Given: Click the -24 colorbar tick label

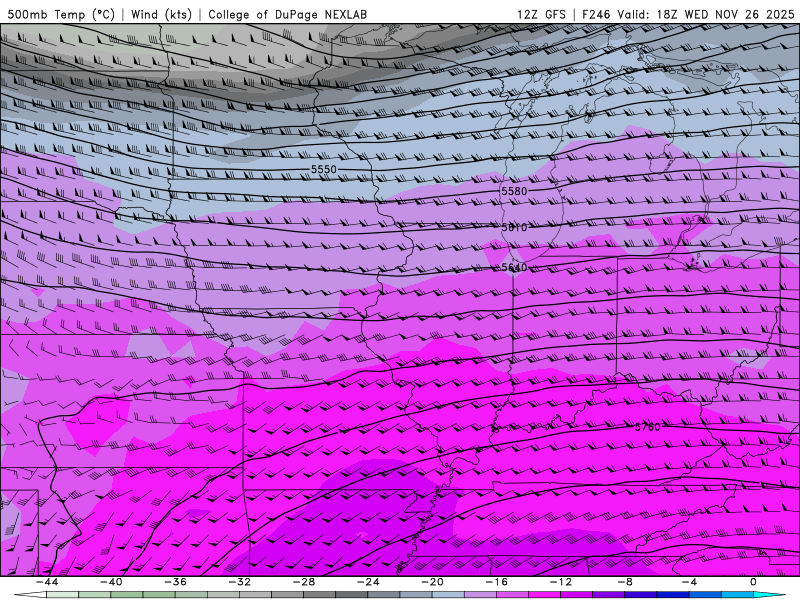Looking at the screenshot, I should point(368,582).
